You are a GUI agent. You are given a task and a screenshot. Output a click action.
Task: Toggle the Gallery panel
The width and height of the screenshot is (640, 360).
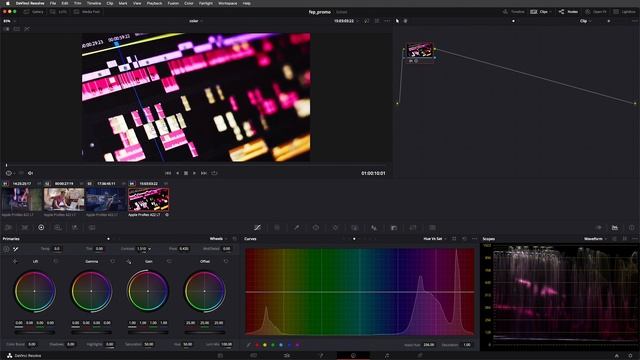coord(33,12)
